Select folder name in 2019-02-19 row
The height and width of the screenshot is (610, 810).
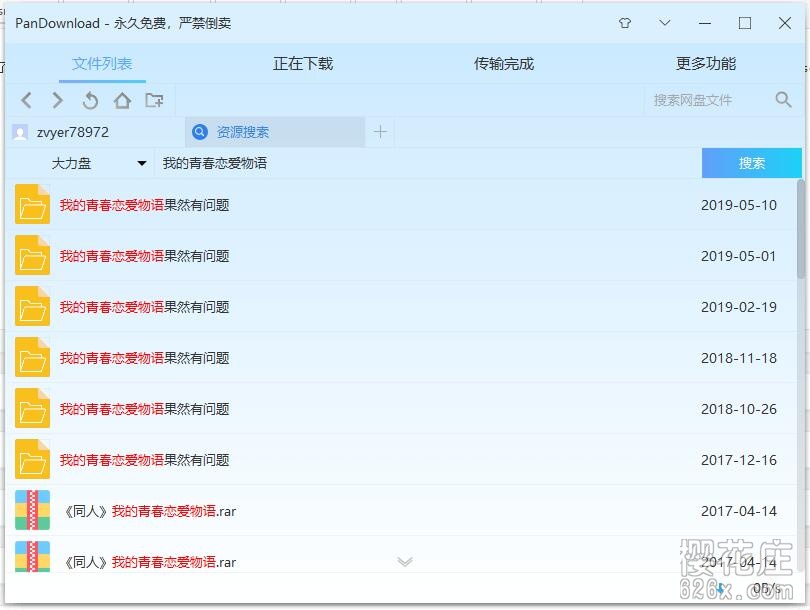pyautogui.click(x=144, y=307)
